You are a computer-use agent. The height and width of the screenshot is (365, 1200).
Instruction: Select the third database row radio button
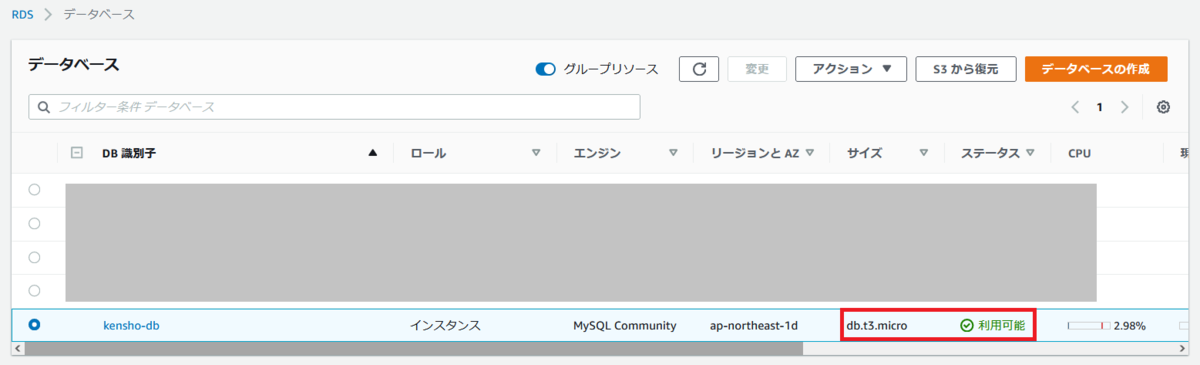click(35, 257)
